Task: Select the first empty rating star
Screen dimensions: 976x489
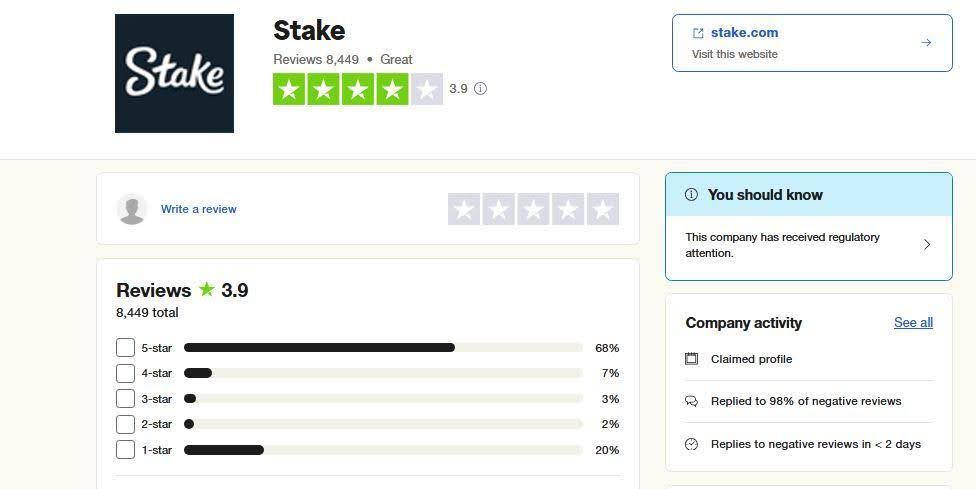Action: point(464,209)
